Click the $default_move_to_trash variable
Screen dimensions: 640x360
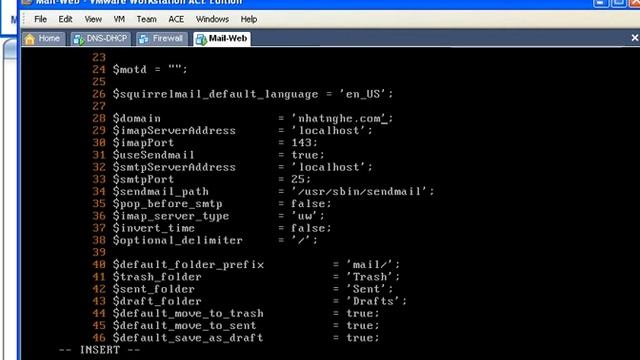[188, 313]
